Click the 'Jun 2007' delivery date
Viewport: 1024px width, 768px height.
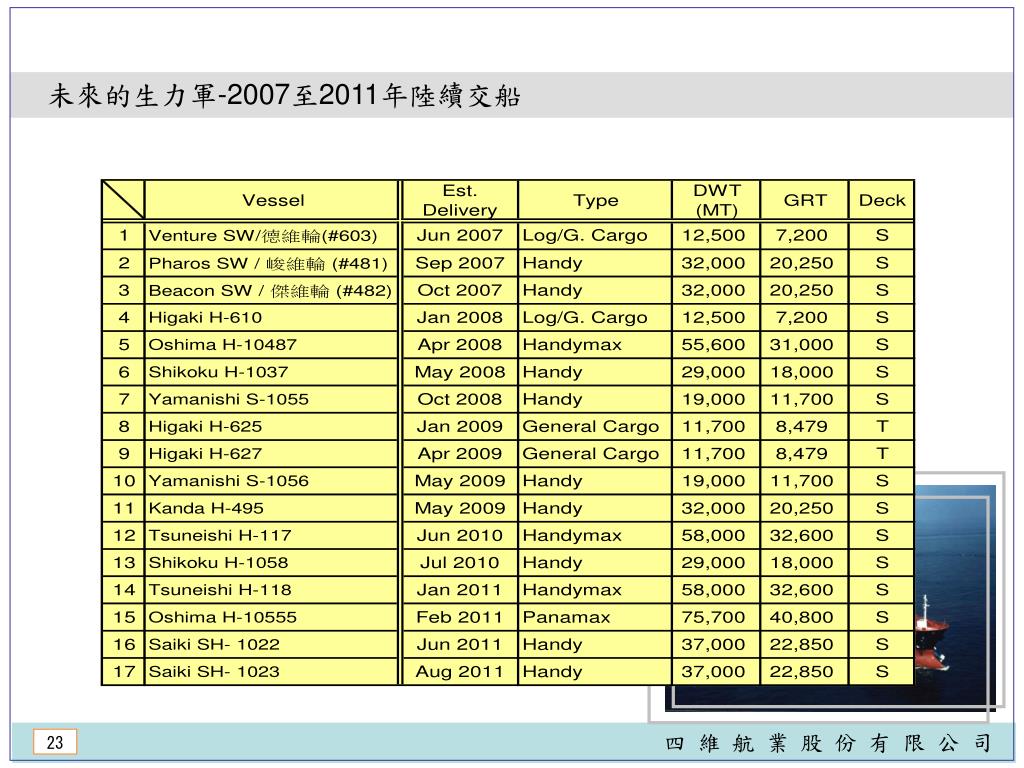pyautogui.click(x=460, y=236)
